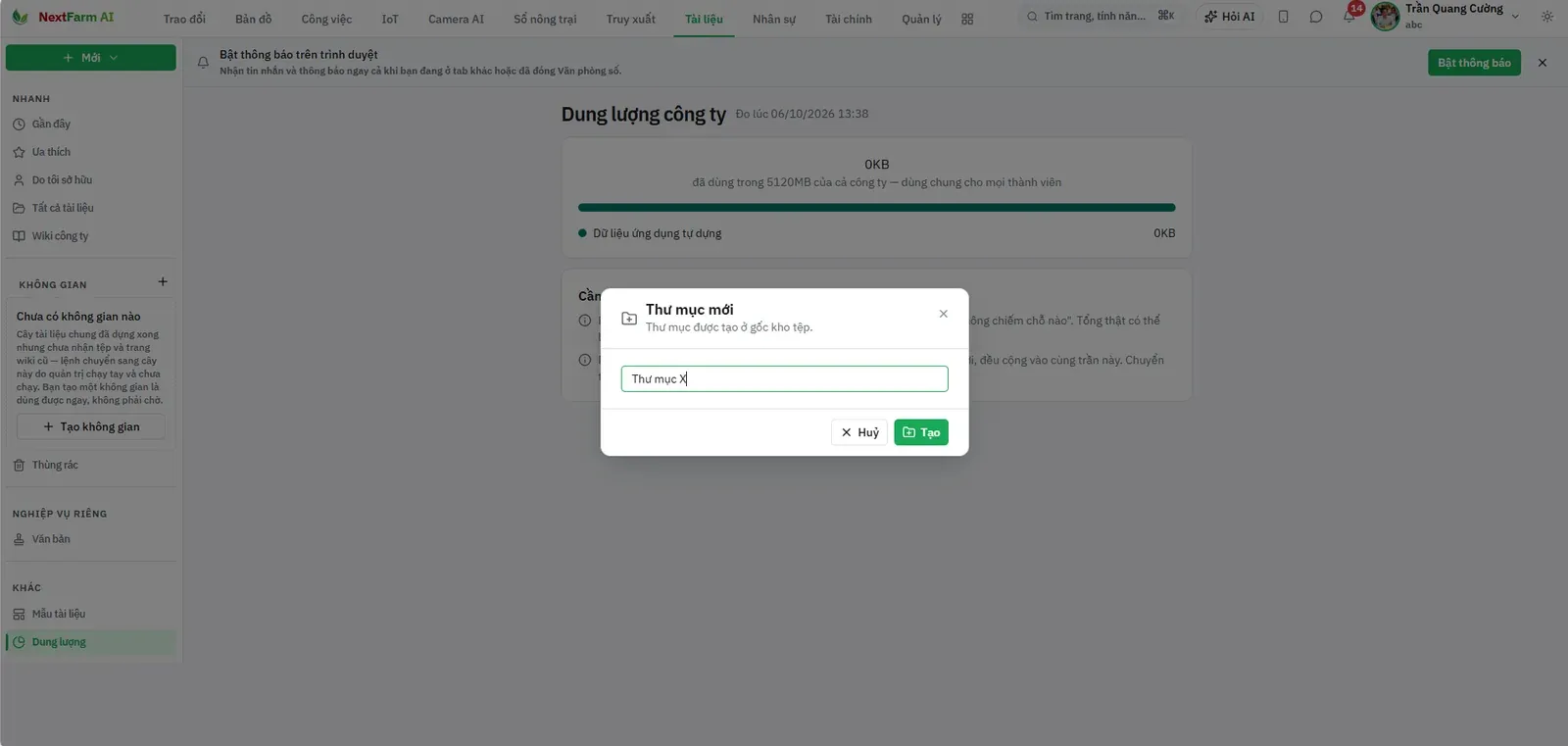Open Thùng rác trash
Image resolution: width=1568 pixels, height=746 pixels.
pyautogui.click(x=91, y=466)
